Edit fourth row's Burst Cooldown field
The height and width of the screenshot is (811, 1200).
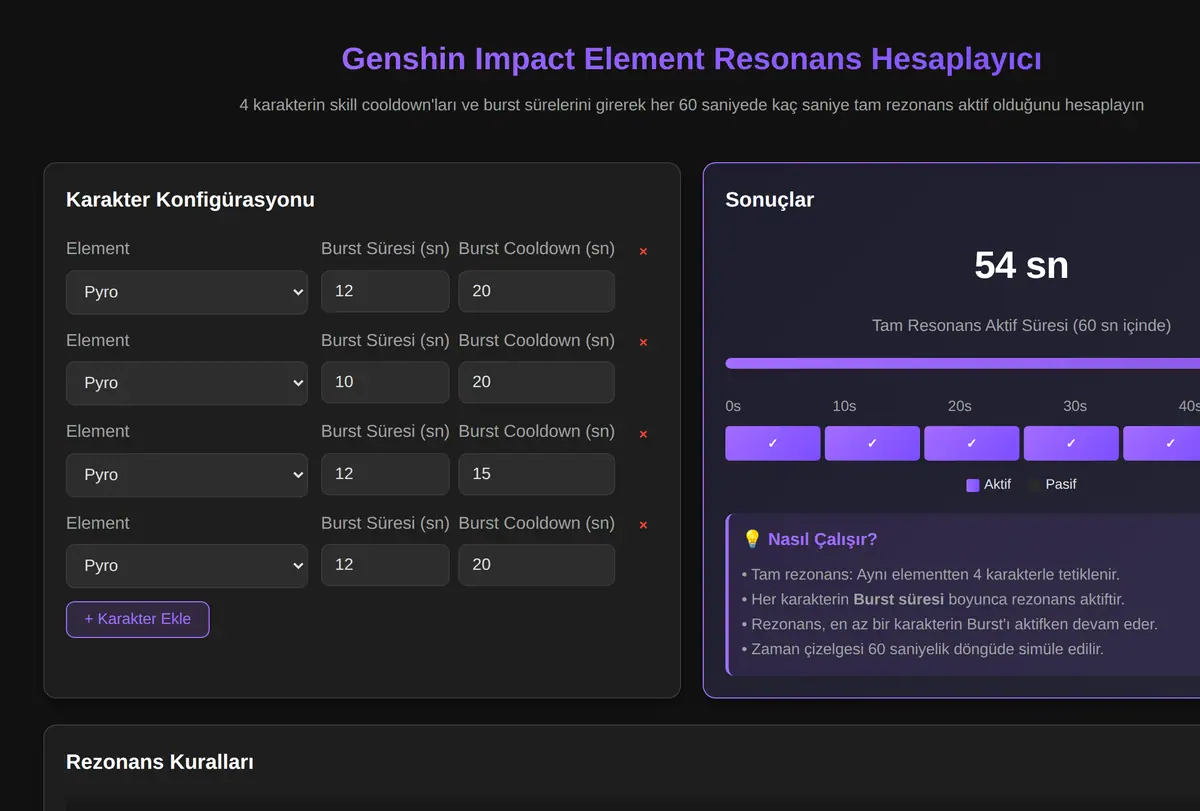(537, 565)
